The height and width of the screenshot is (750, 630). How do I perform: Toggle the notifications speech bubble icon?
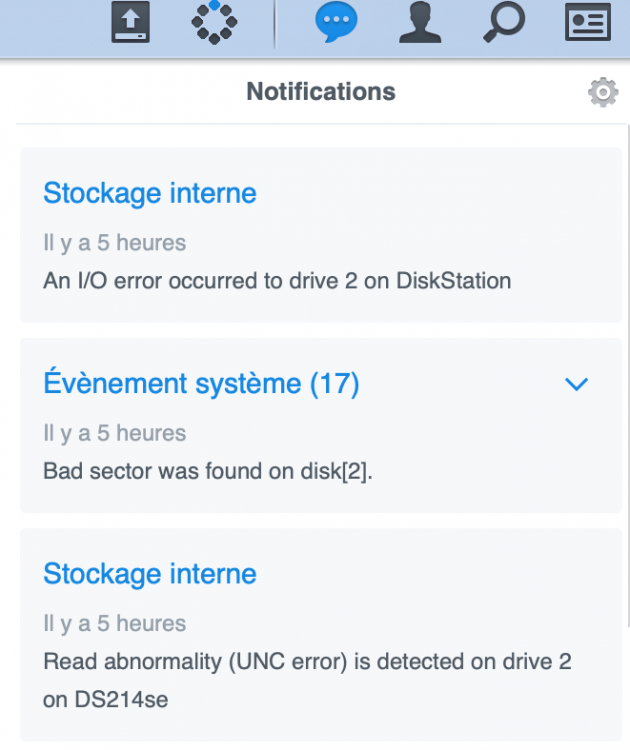coord(336,22)
